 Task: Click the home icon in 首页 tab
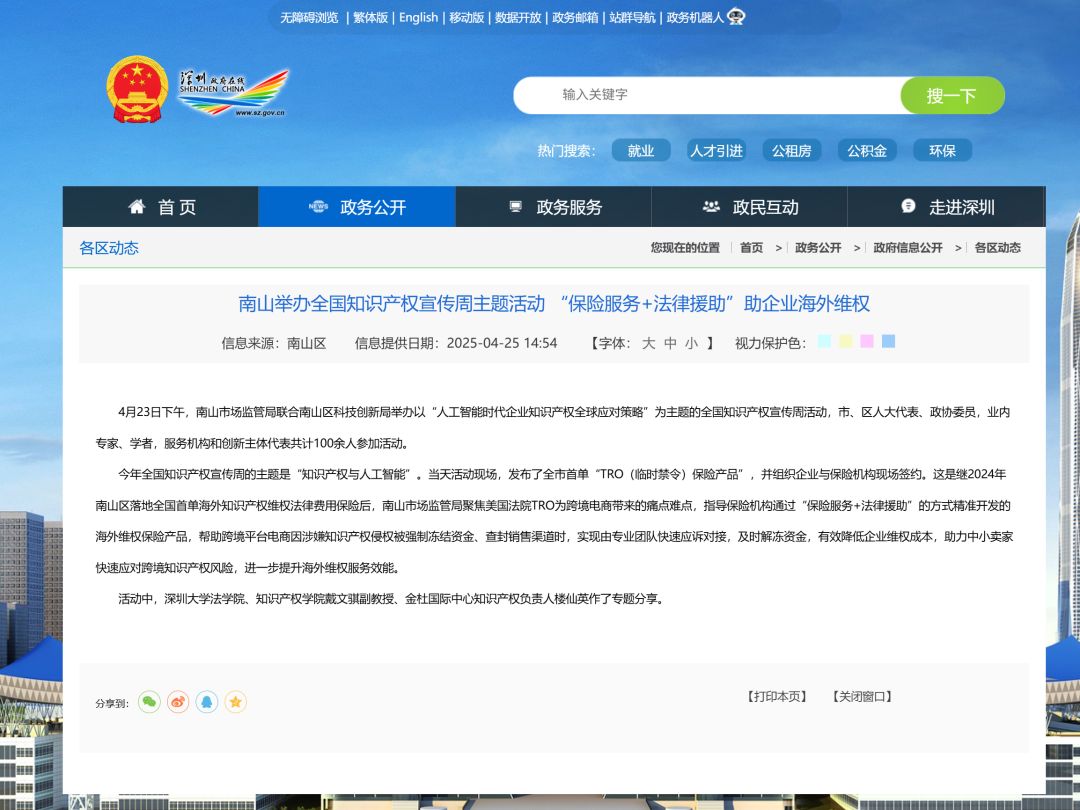pyautogui.click(x=137, y=207)
